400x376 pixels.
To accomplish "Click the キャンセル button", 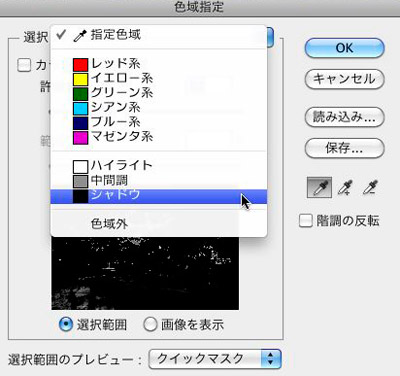I will (345, 79).
